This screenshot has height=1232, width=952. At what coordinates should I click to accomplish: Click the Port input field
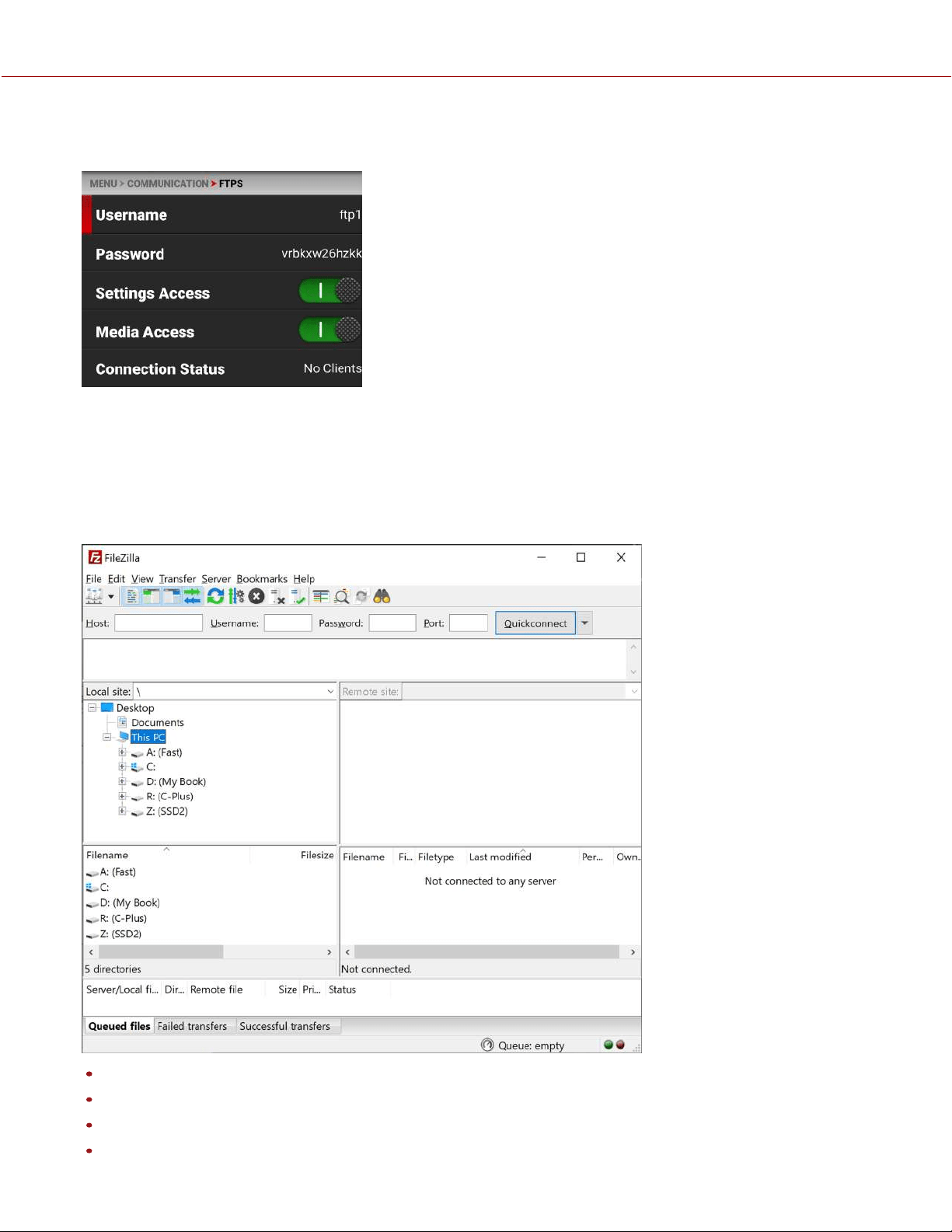coord(469,623)
